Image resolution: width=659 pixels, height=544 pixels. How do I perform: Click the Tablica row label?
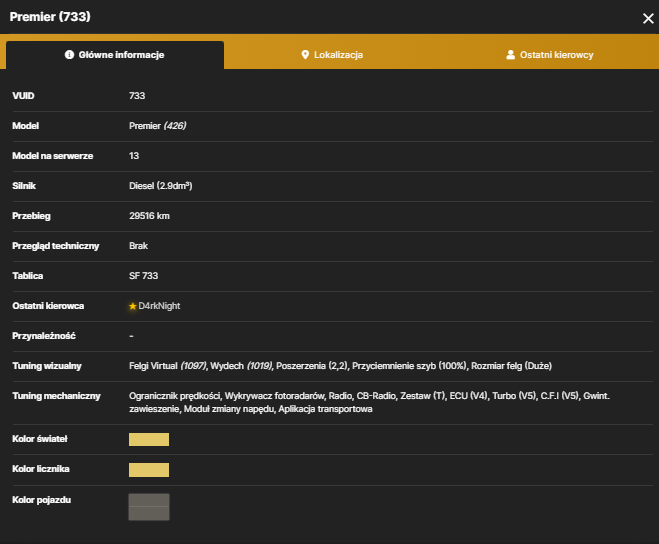tap(27, 276)
